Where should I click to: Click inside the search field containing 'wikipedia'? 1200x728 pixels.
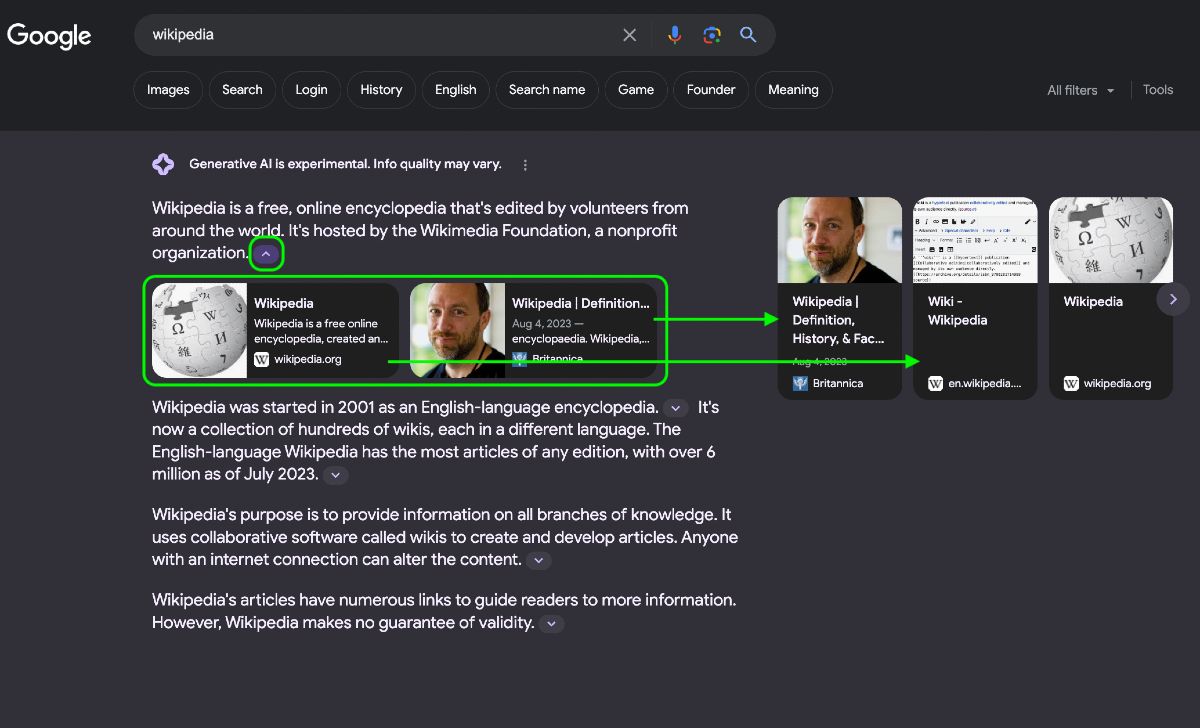tap(380, 35)
